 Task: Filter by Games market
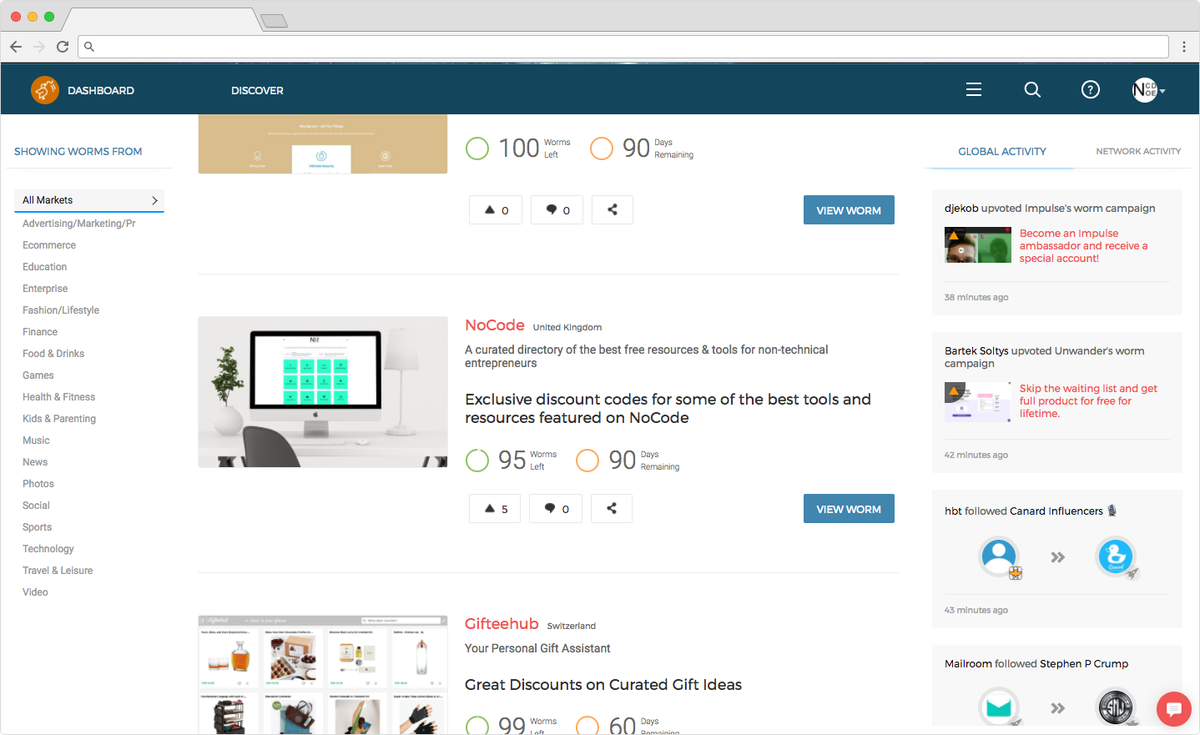(x=38, y=376)
